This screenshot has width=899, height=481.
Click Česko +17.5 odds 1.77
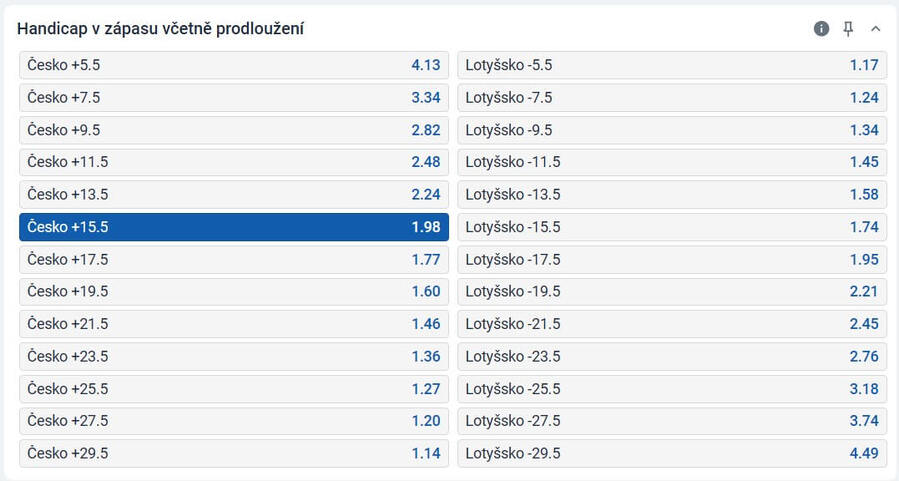pyautogui.click(x=234, y=259)
